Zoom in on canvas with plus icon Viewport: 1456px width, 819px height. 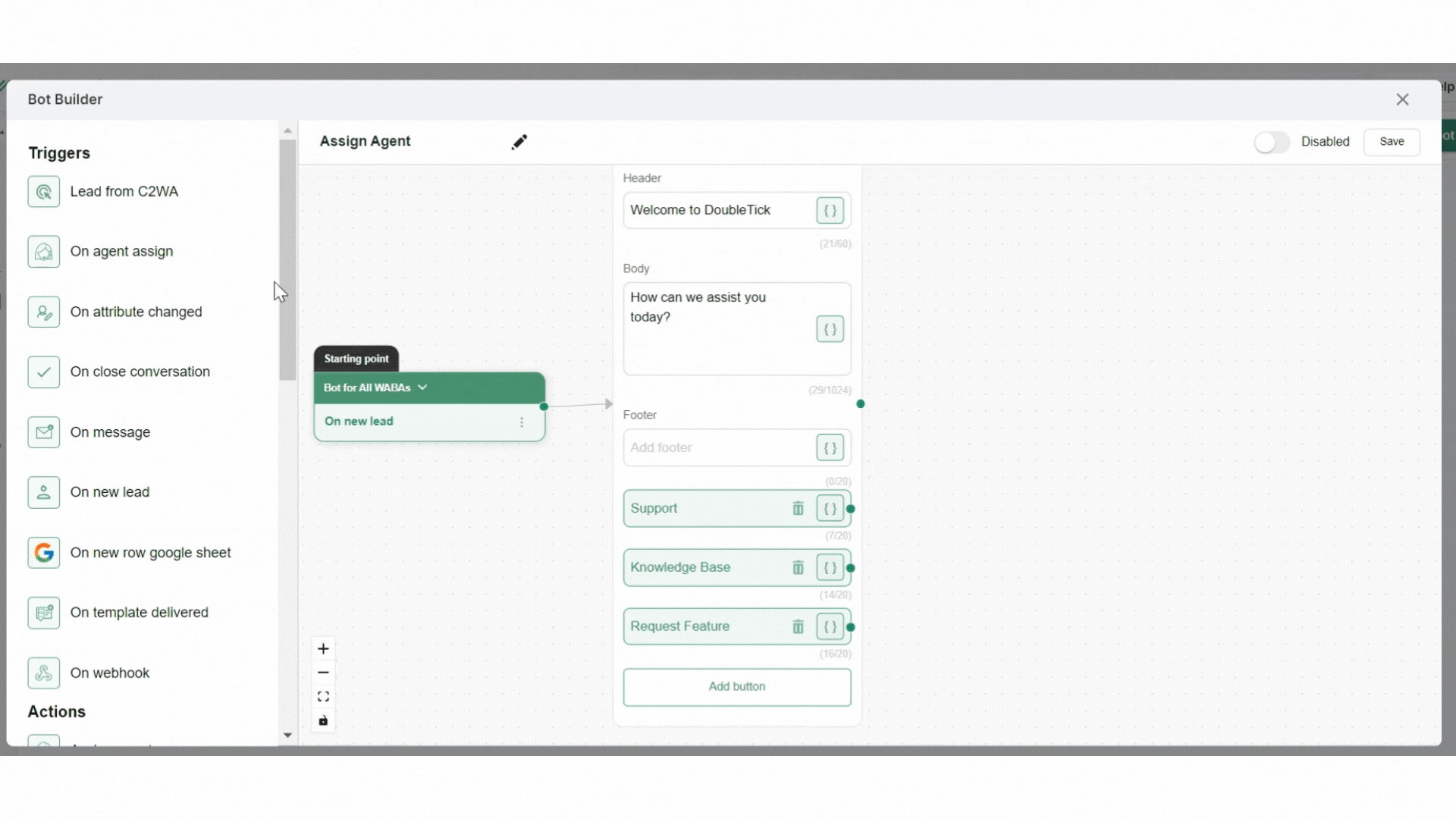click(323, 649)
